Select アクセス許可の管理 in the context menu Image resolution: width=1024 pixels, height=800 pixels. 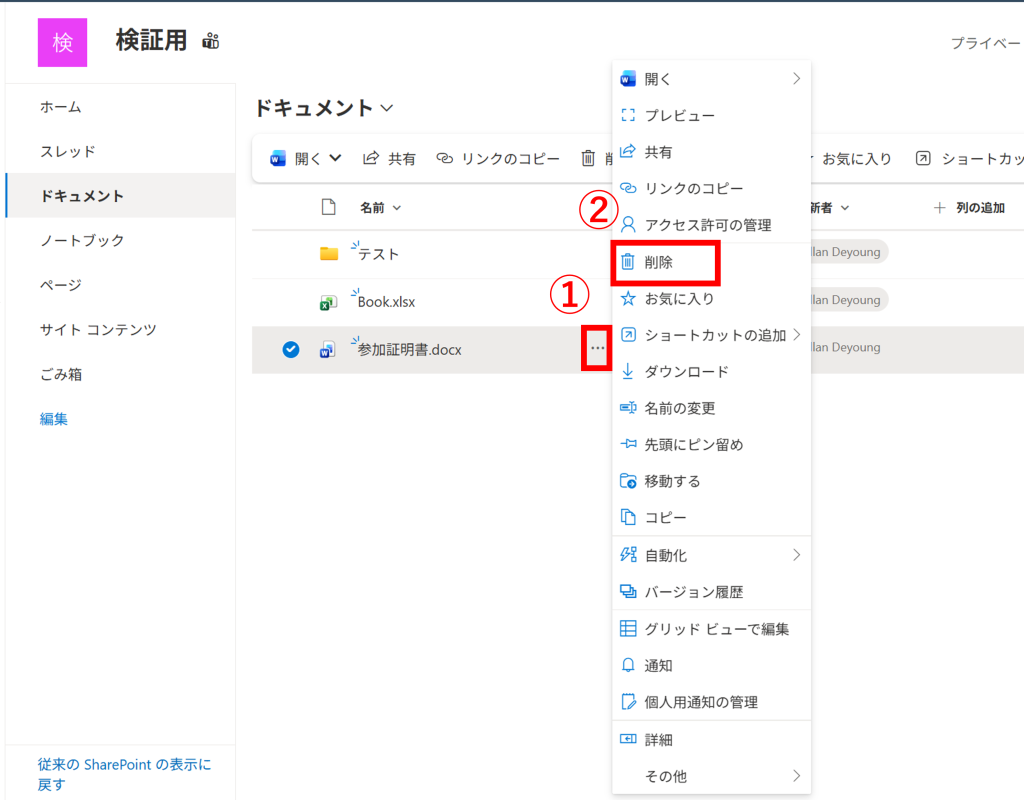(x=707, y=225)
